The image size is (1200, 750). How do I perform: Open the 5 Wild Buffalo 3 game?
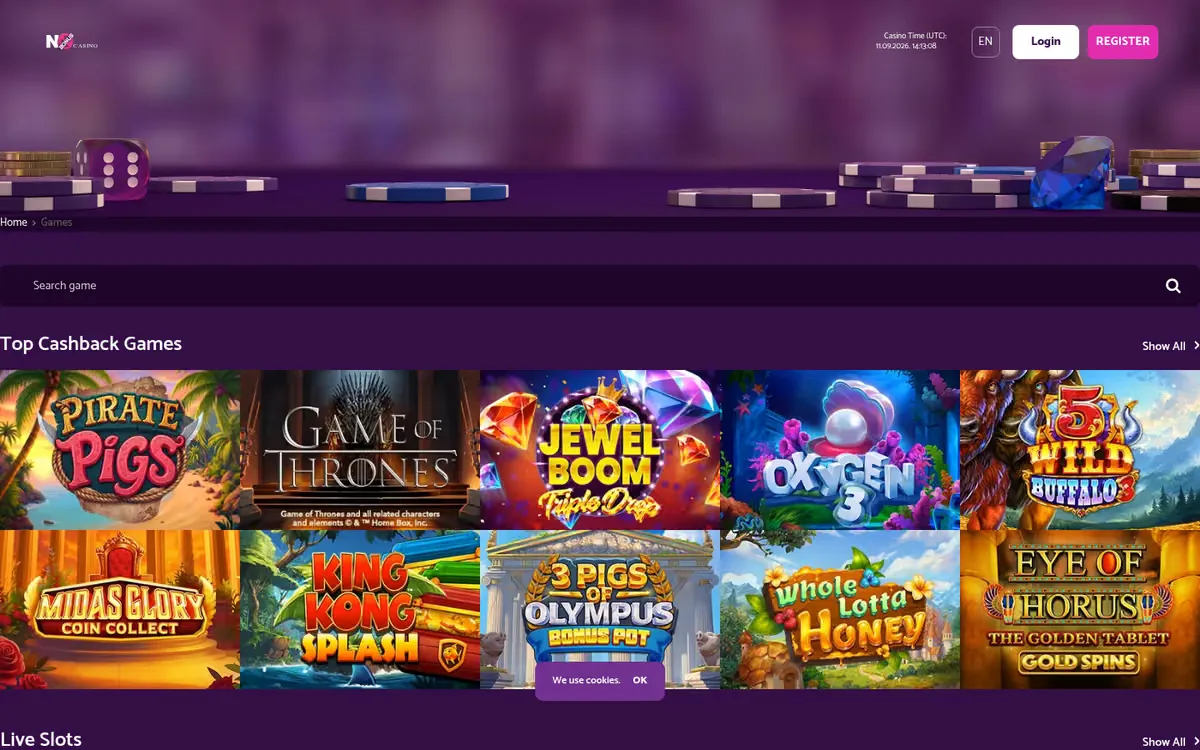click(1080, 450)
